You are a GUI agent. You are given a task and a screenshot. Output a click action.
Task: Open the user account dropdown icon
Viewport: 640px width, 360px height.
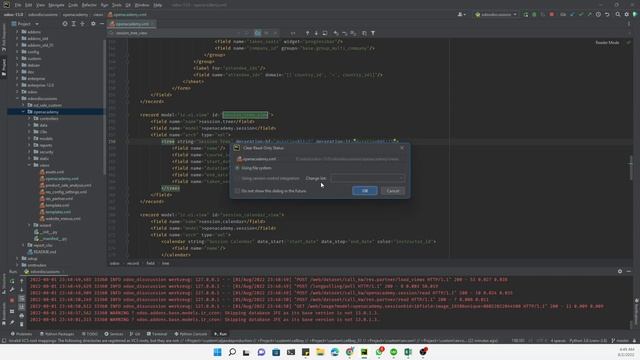[462, 14]
